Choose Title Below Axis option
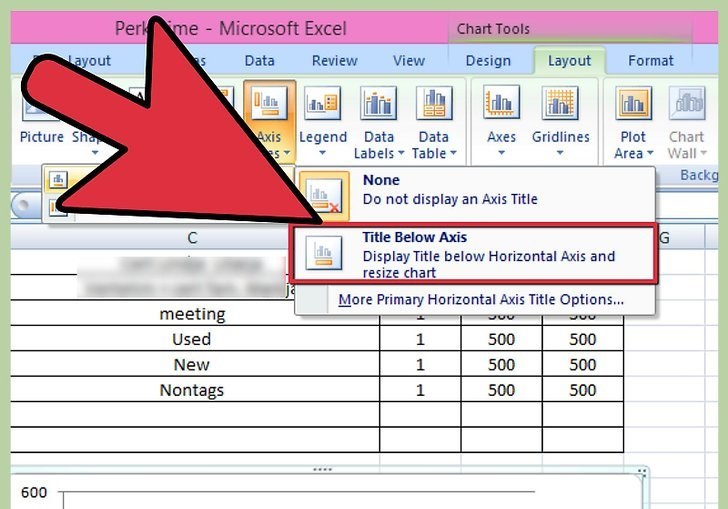 [475, 254]
